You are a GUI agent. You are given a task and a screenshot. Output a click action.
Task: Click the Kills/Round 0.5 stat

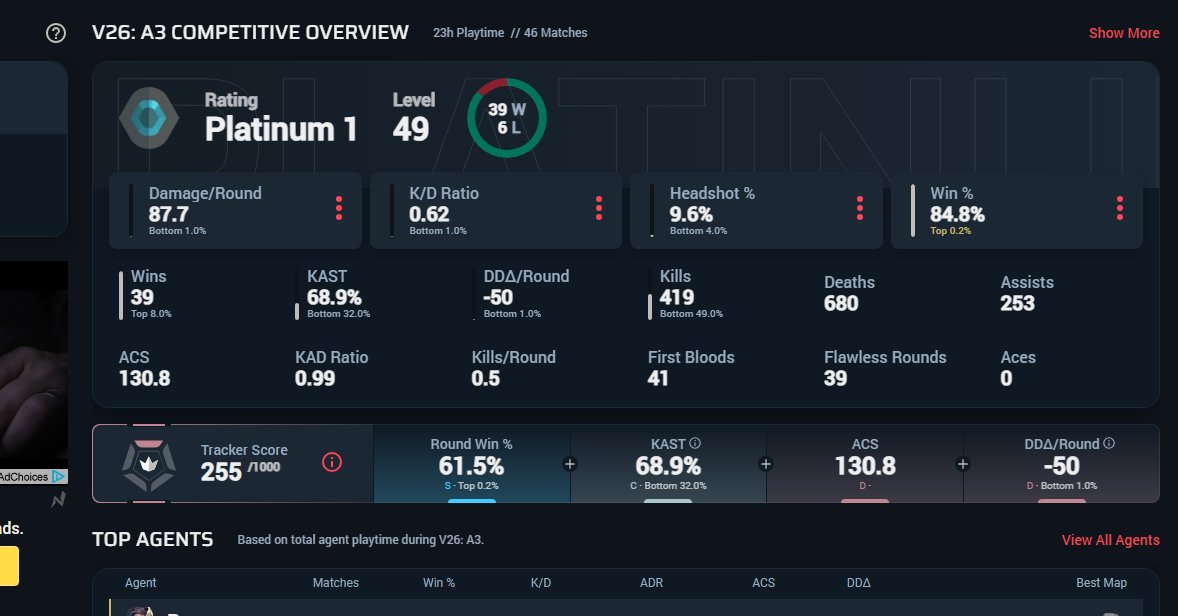[x=513, y=368]
